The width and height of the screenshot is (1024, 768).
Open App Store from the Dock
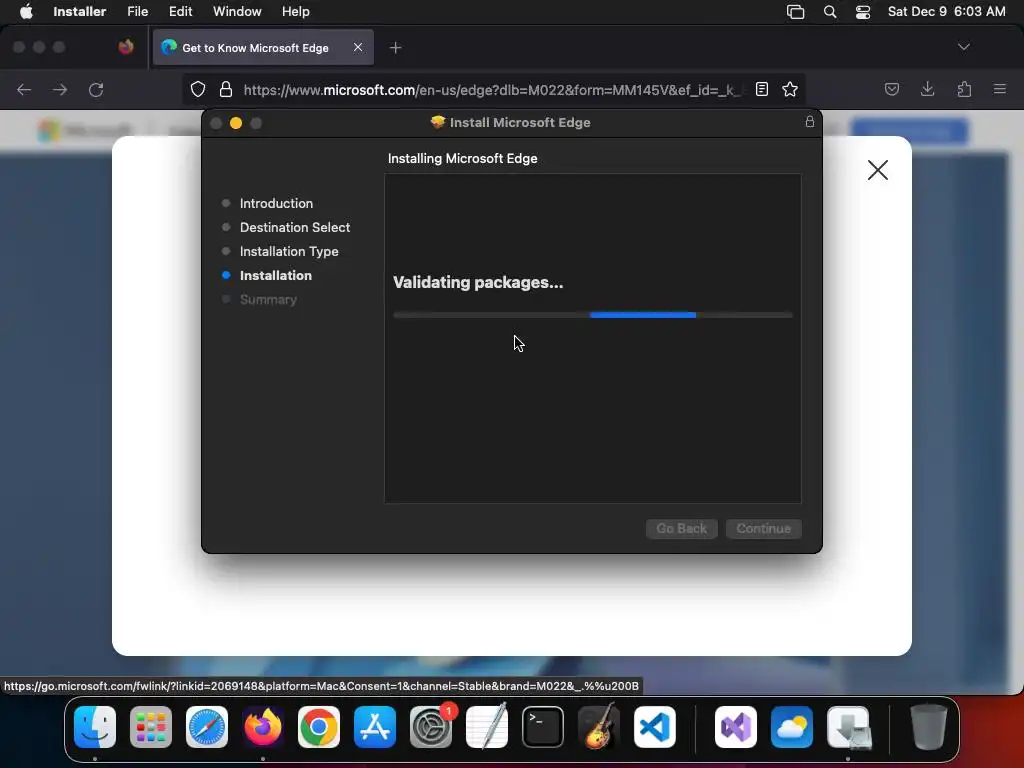pos(375,727)
